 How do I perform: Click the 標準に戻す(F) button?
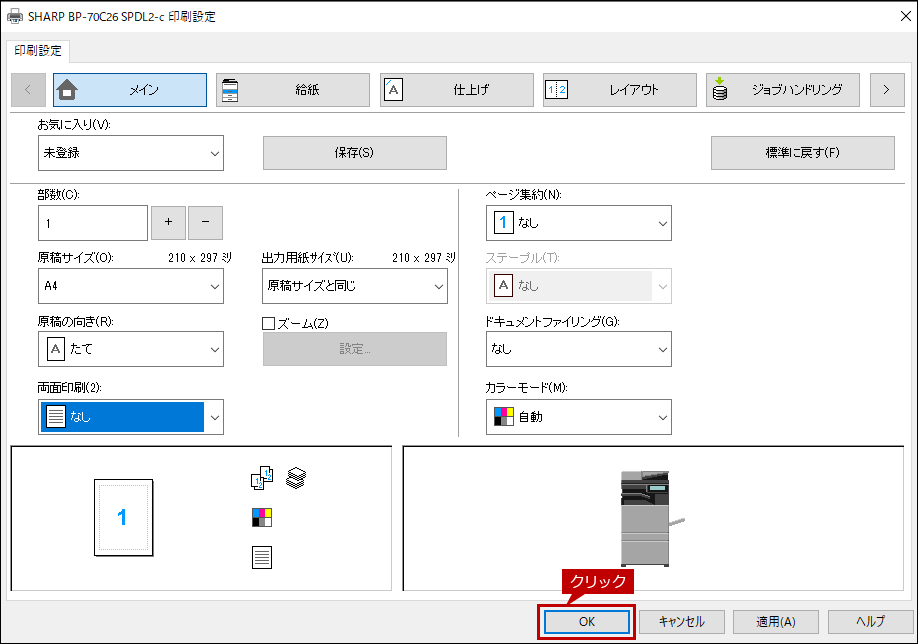click(803, 153)
